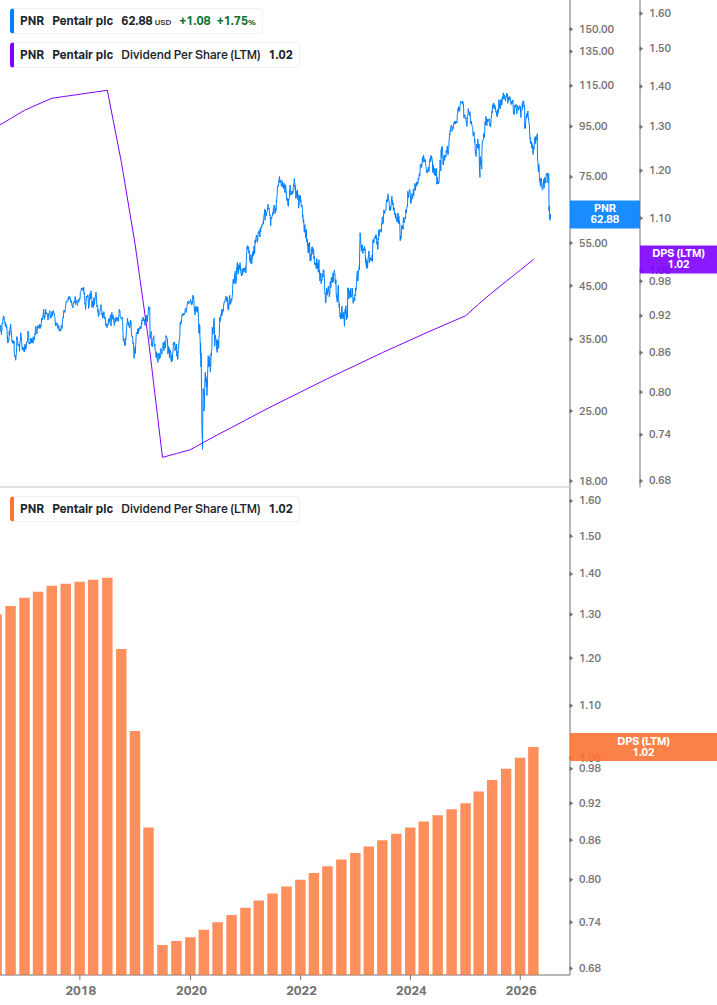Viewport: 717px width, 1005px height.
Task: Click 0.68 on the upper panel DPS axis
Action: [660, 481]
